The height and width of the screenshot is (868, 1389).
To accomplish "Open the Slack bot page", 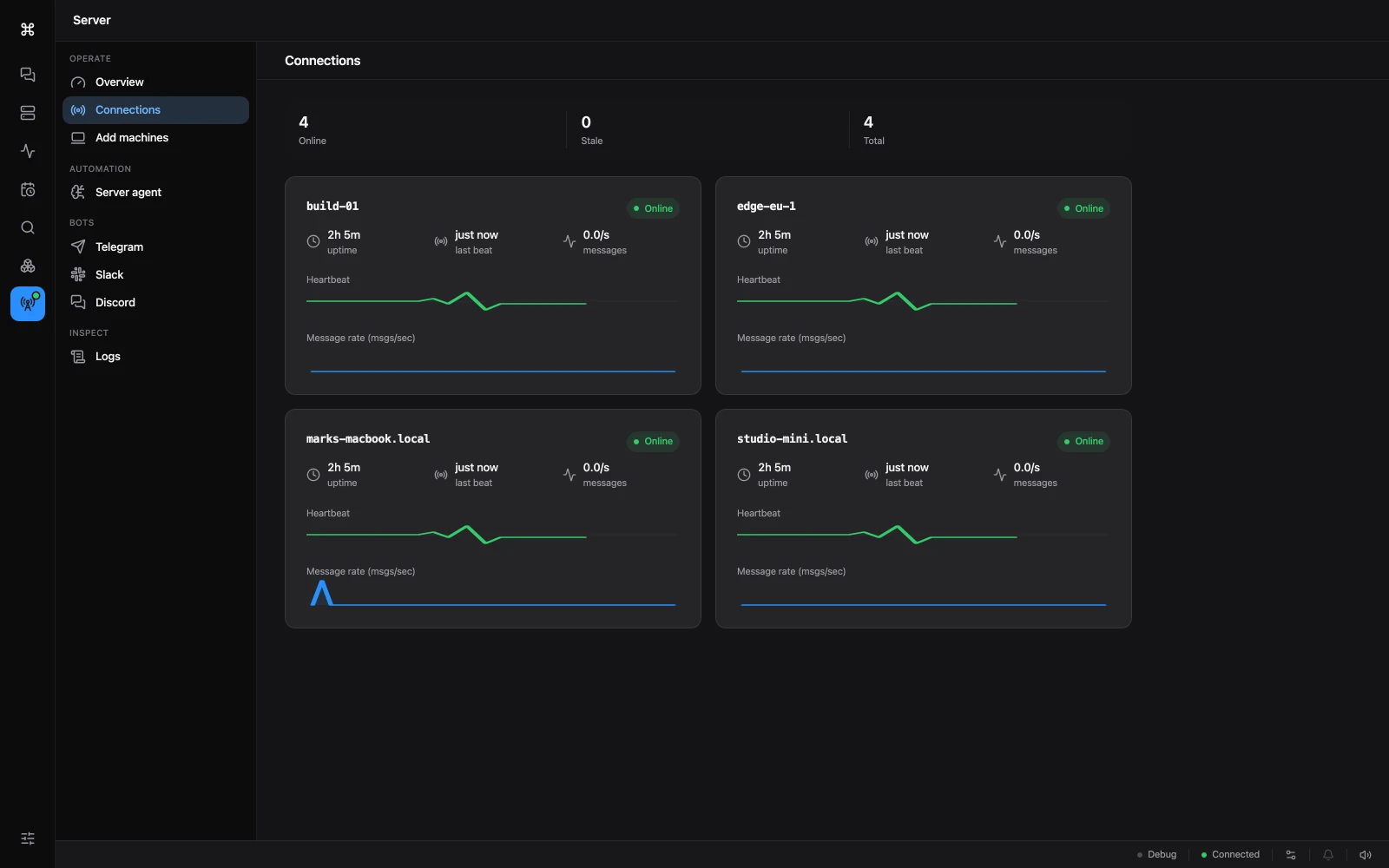I will pyautogui.click(x=155, y=275).
